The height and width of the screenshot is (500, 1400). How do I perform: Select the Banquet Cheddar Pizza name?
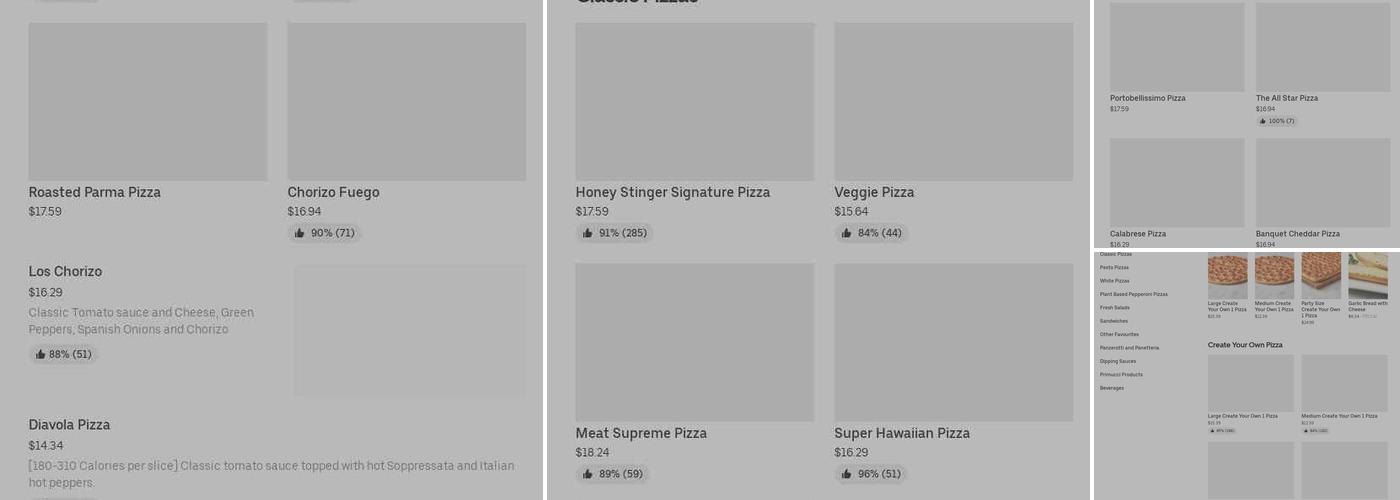pyautogui.click(x=1297, y=234)
